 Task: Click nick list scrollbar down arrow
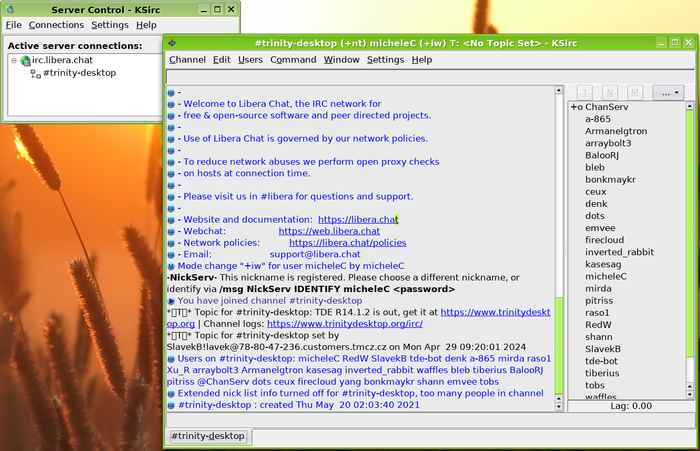pyautogui.click(x=690, y=394)
